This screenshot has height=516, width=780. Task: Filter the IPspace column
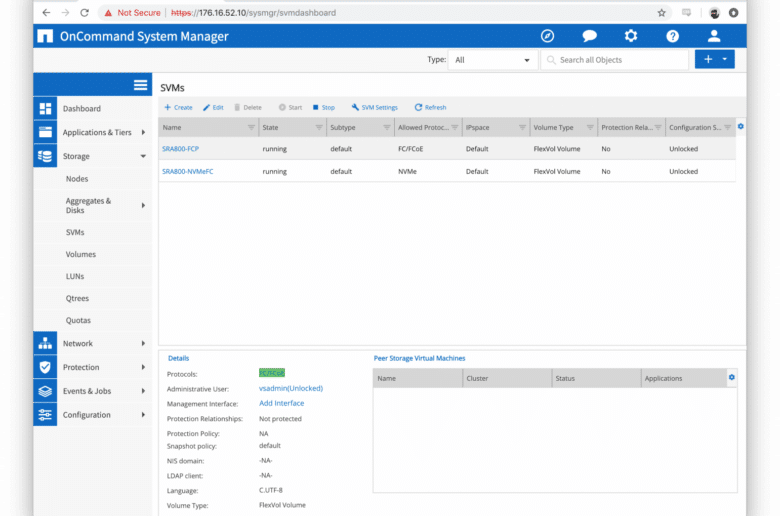pos(522,127)
